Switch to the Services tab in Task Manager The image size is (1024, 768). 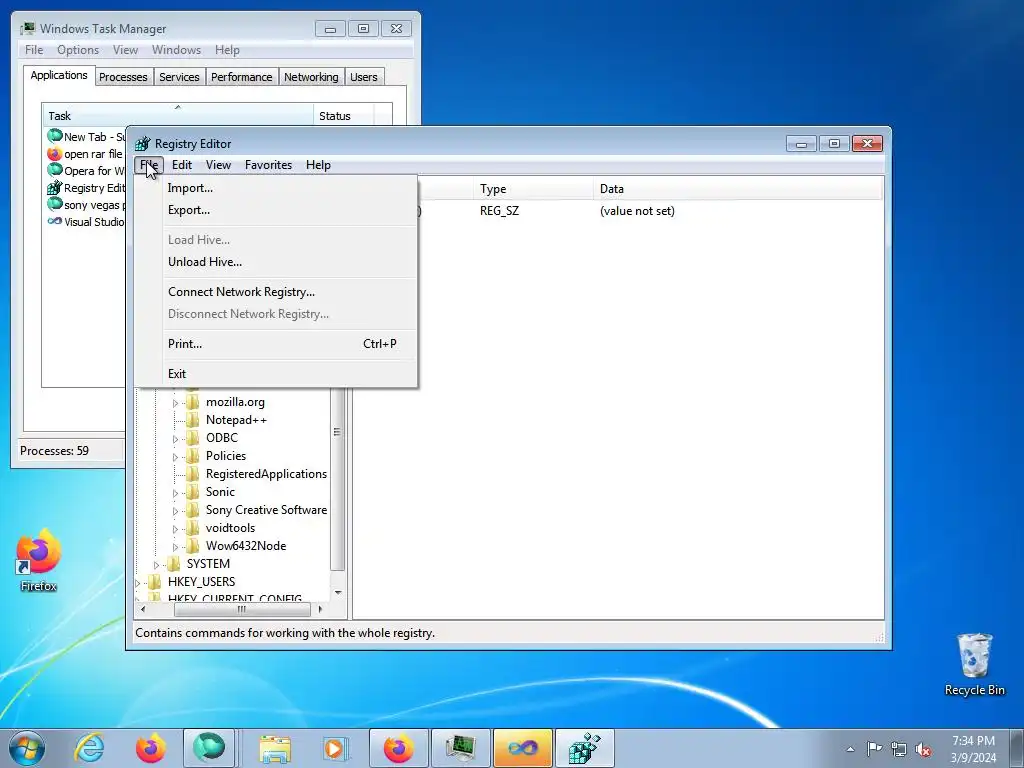pyautogui.click(x=179, y=77)
